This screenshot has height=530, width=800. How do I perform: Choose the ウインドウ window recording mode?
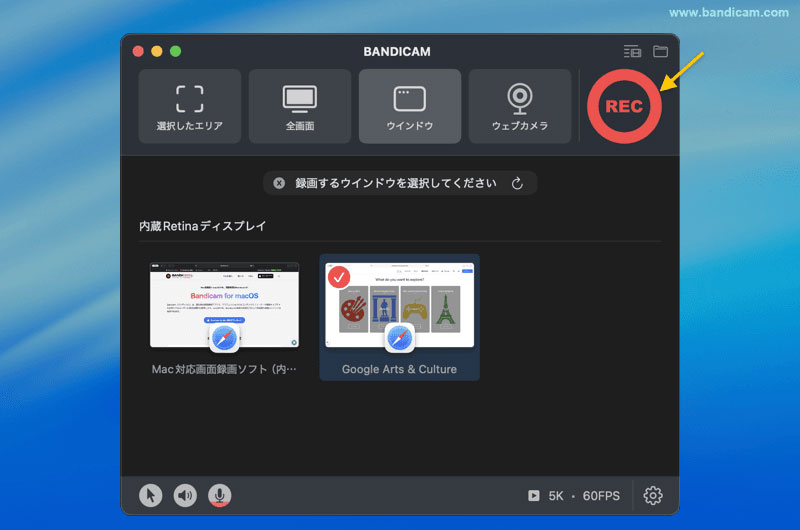click(410, 106)
